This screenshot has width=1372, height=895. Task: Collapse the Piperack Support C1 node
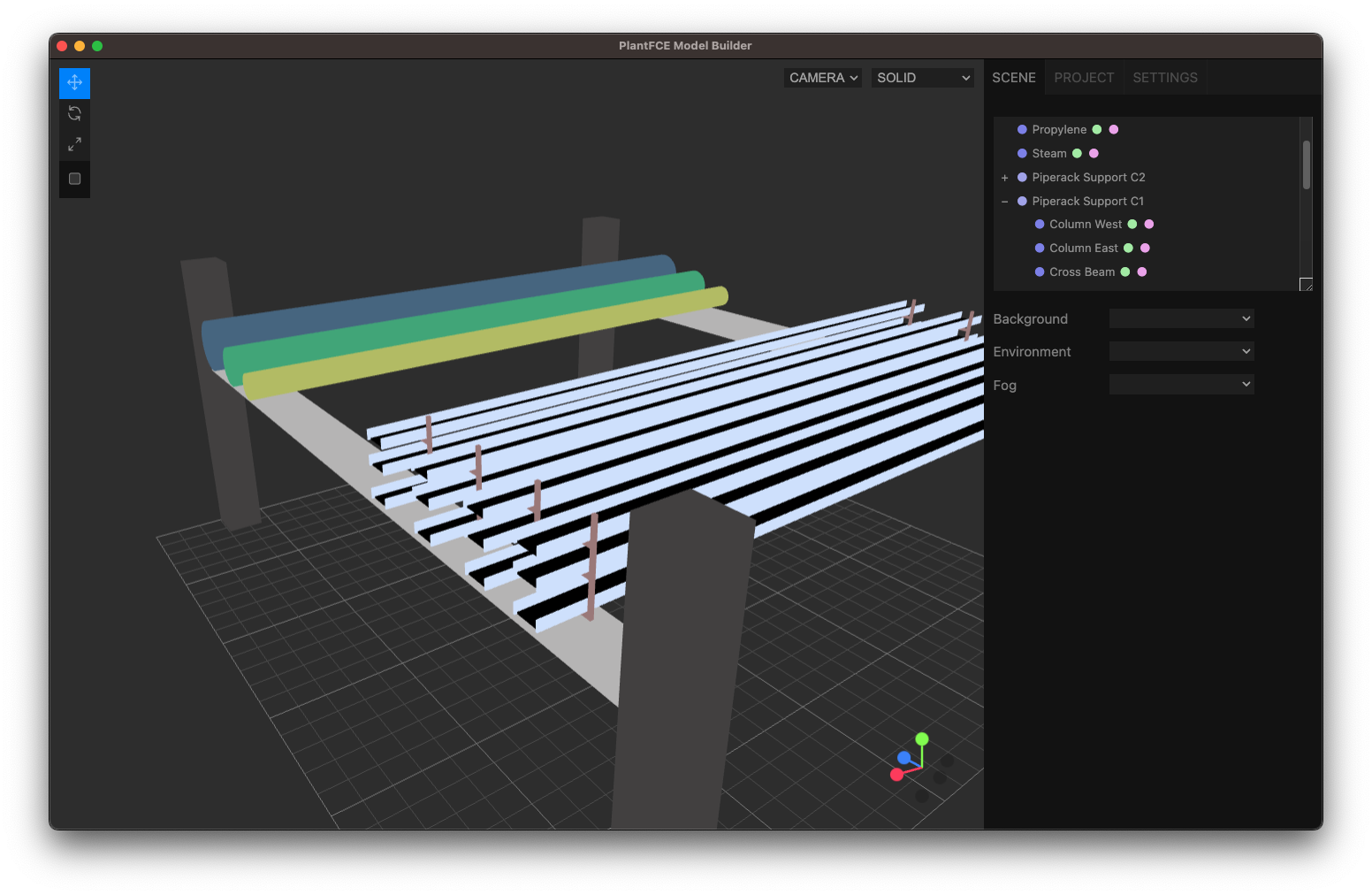(x=1004, y=201)
